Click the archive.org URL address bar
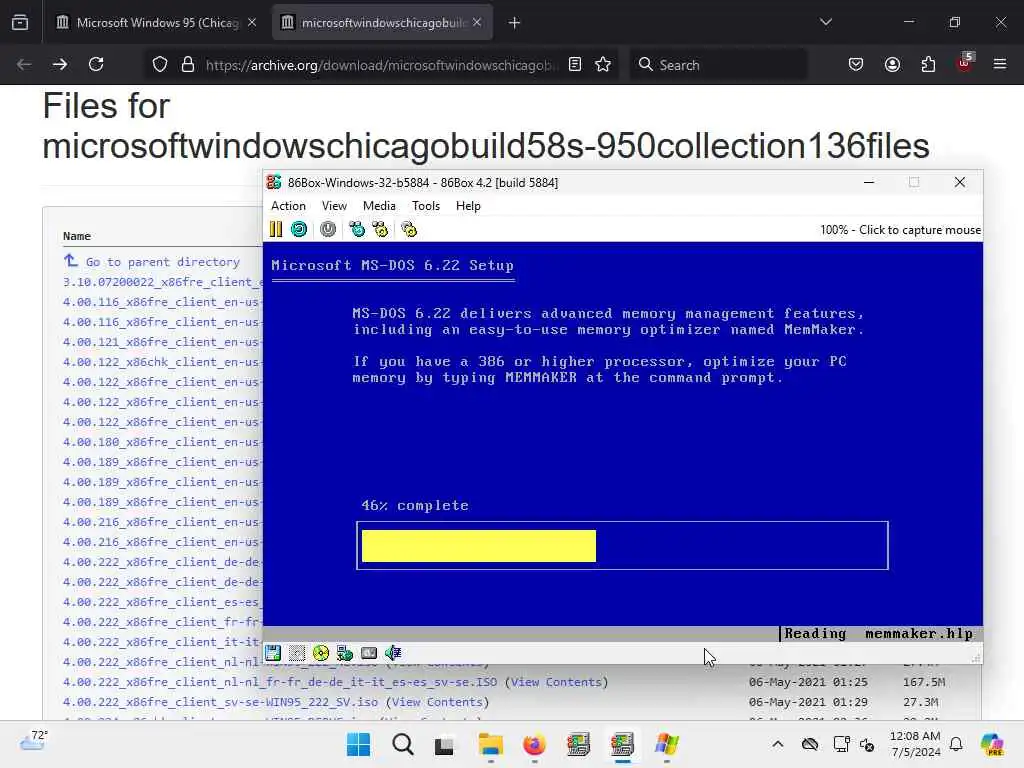This screenshot has height=768, width=1024. 382,65
